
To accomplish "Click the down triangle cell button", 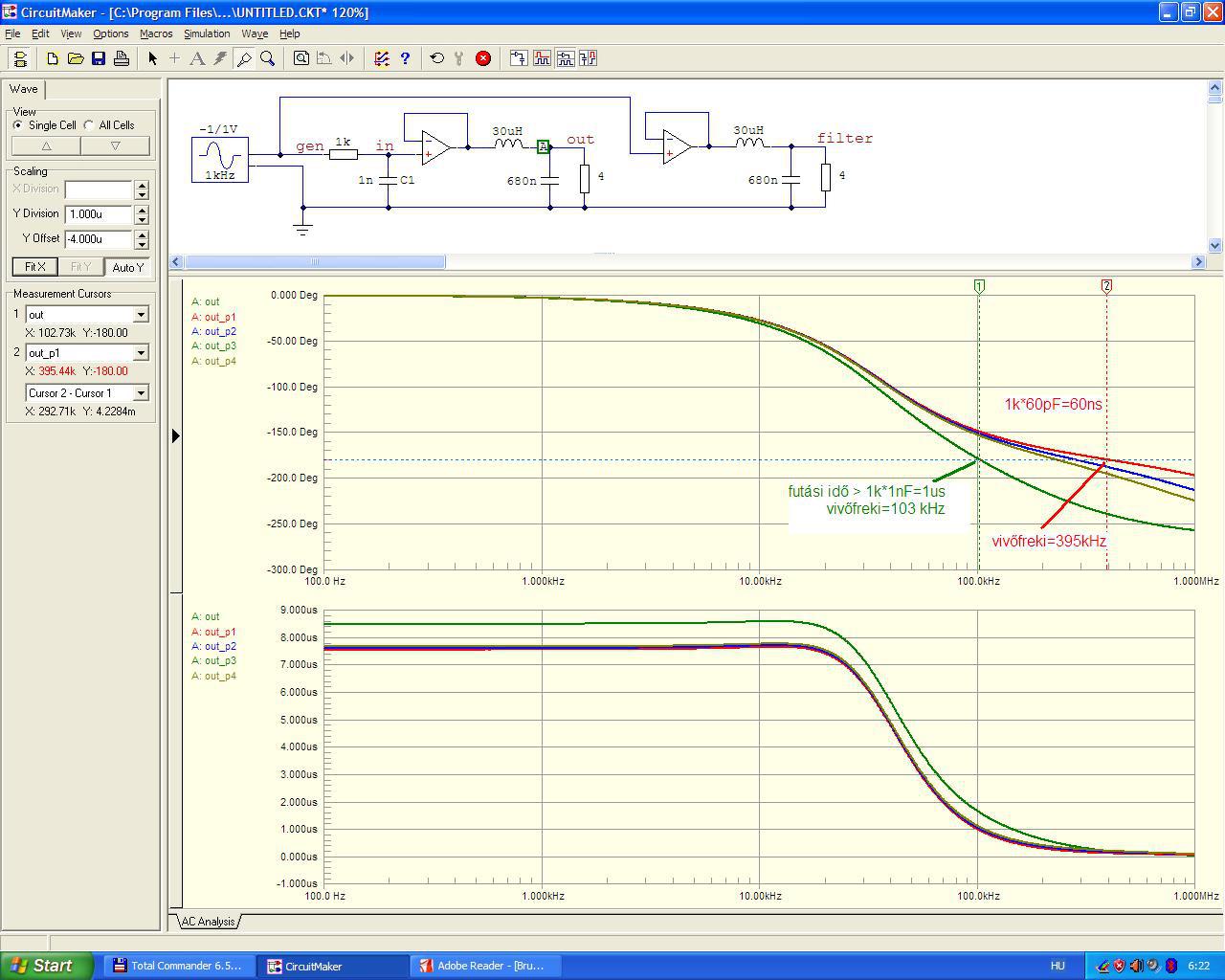I will pyautogui.click(x=115, y=146).
